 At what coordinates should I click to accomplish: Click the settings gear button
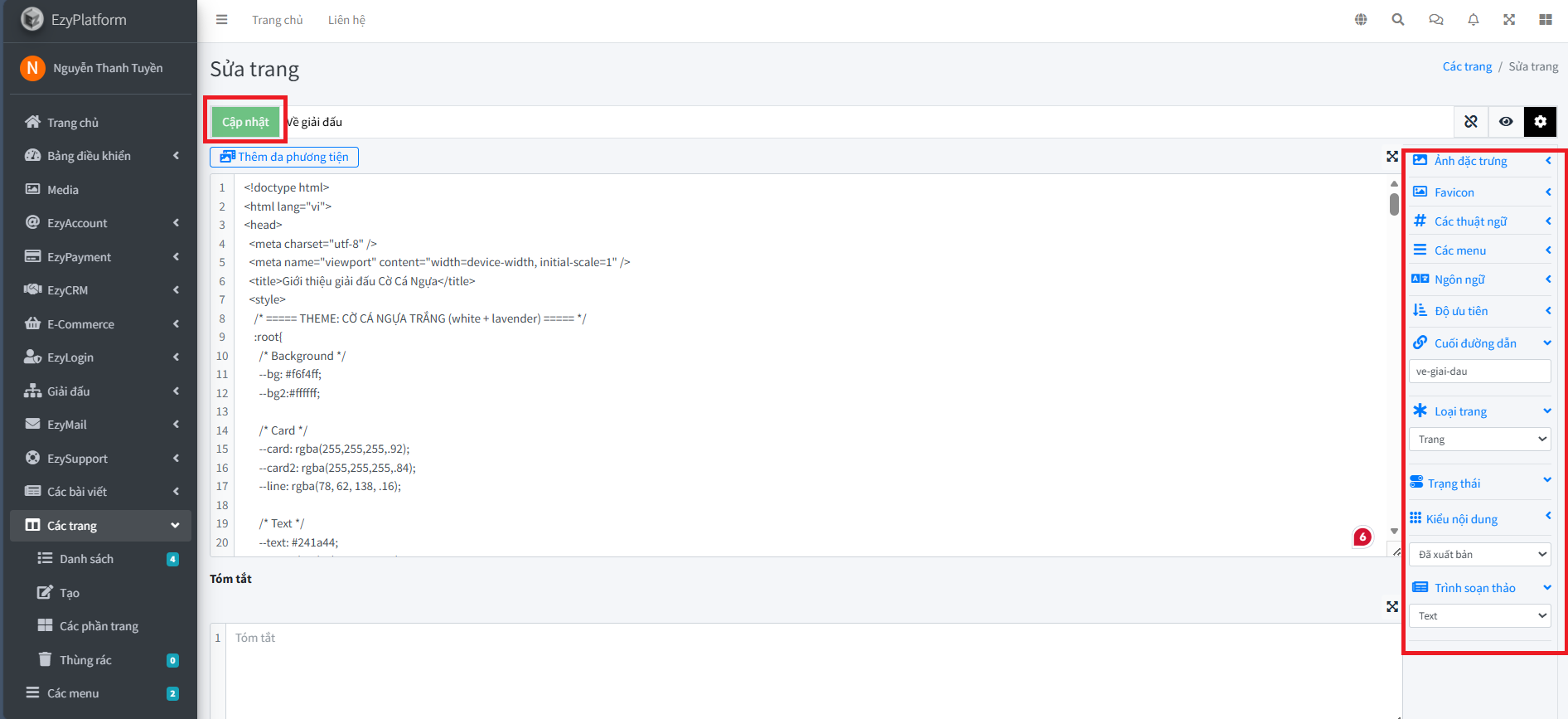pos(1540,122)
